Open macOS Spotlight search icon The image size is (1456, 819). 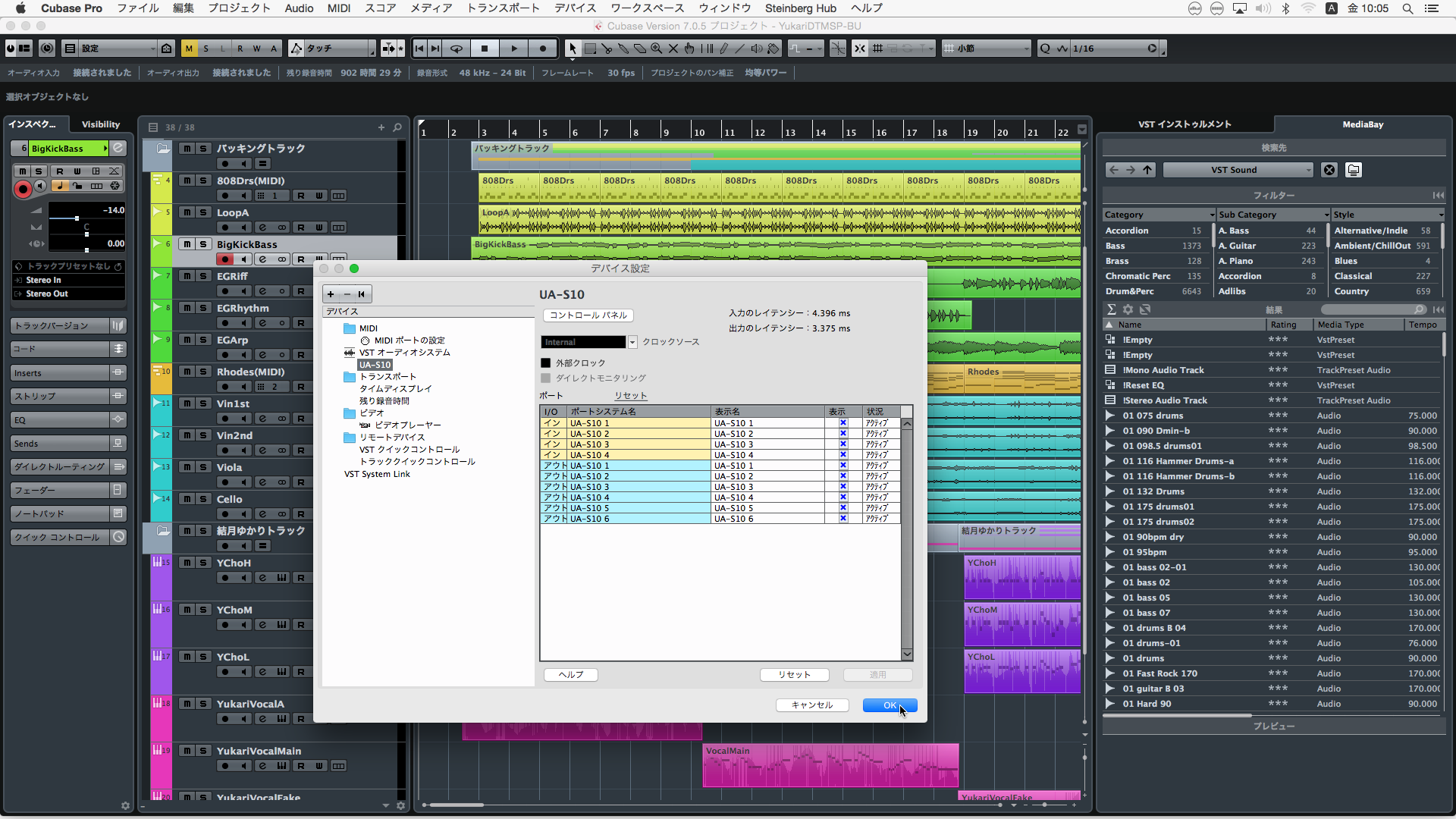[x=1407, y=8]
